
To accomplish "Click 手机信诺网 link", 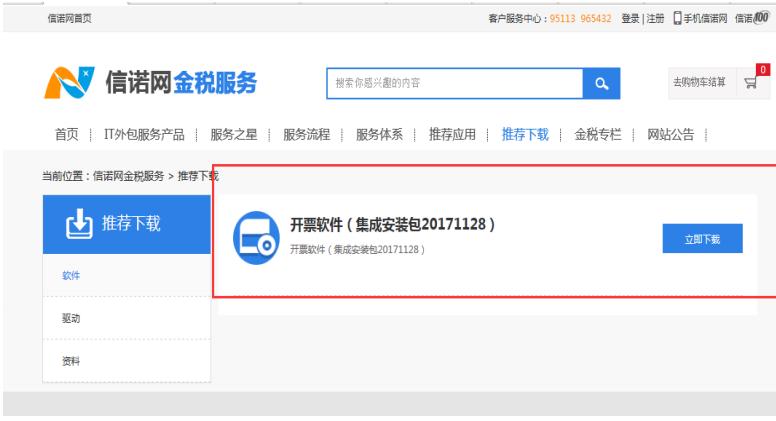I will pyautogui.click(x=705, y=18).
